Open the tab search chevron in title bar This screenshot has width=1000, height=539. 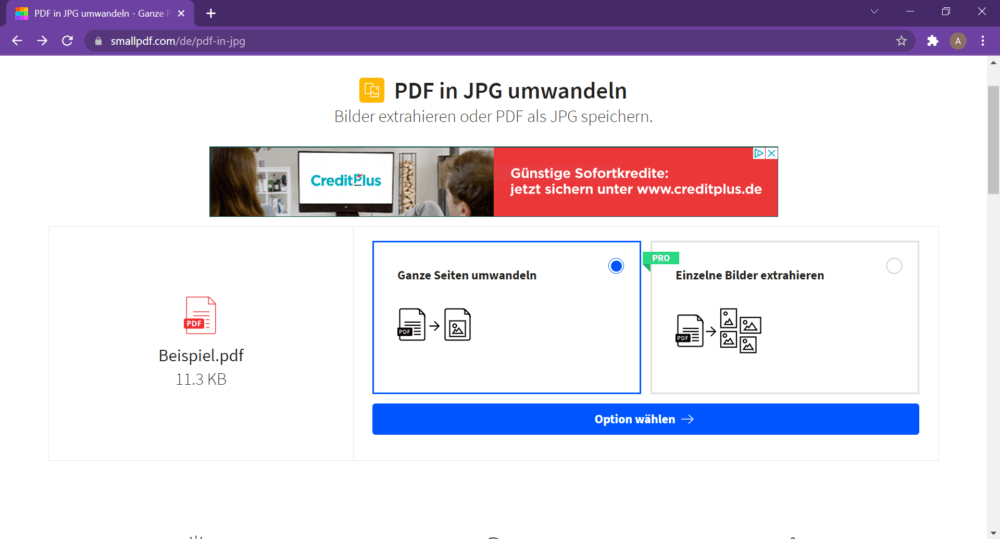click(874, 11)
